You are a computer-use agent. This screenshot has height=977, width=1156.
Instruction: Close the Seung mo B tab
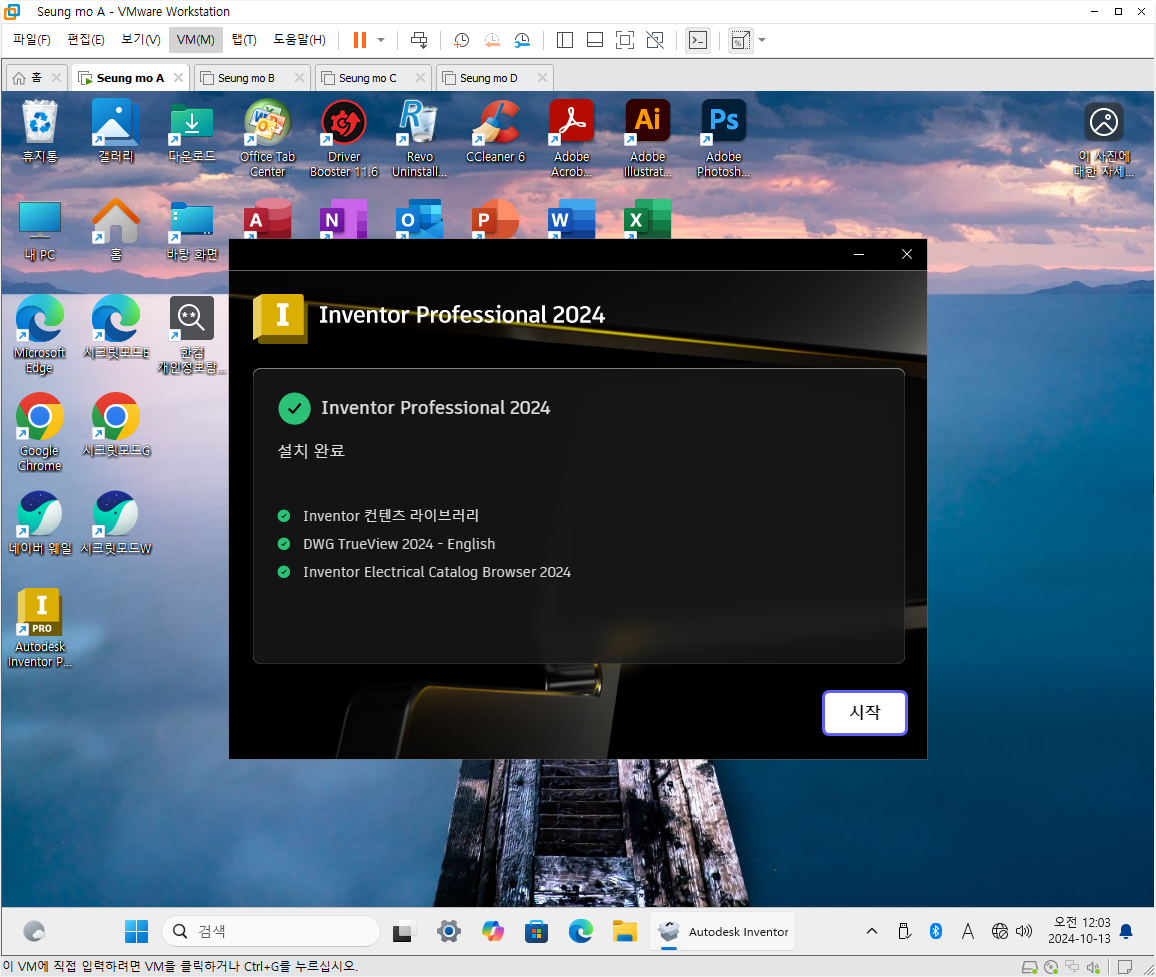point(299,77)
